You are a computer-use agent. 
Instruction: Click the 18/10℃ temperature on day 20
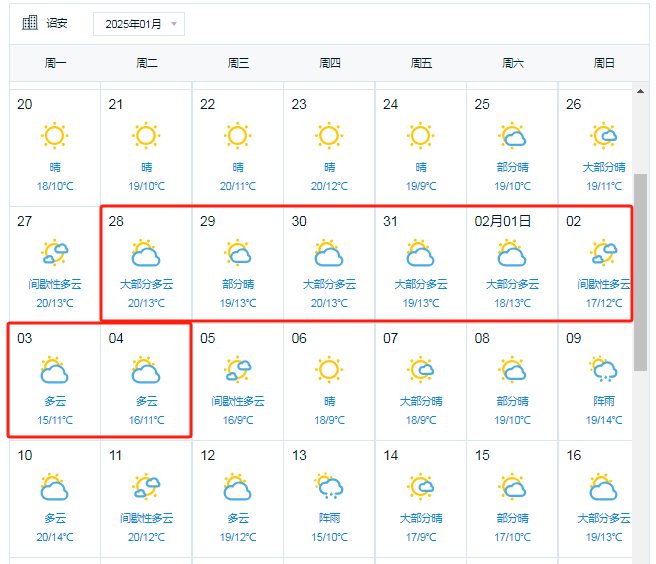55,186
